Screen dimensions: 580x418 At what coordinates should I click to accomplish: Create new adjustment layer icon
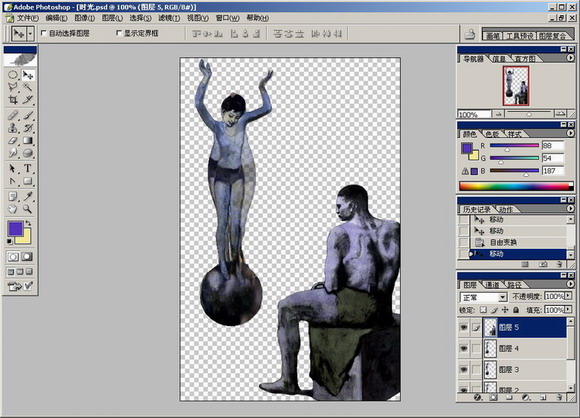pyautogui.click(x=526, y=398)
